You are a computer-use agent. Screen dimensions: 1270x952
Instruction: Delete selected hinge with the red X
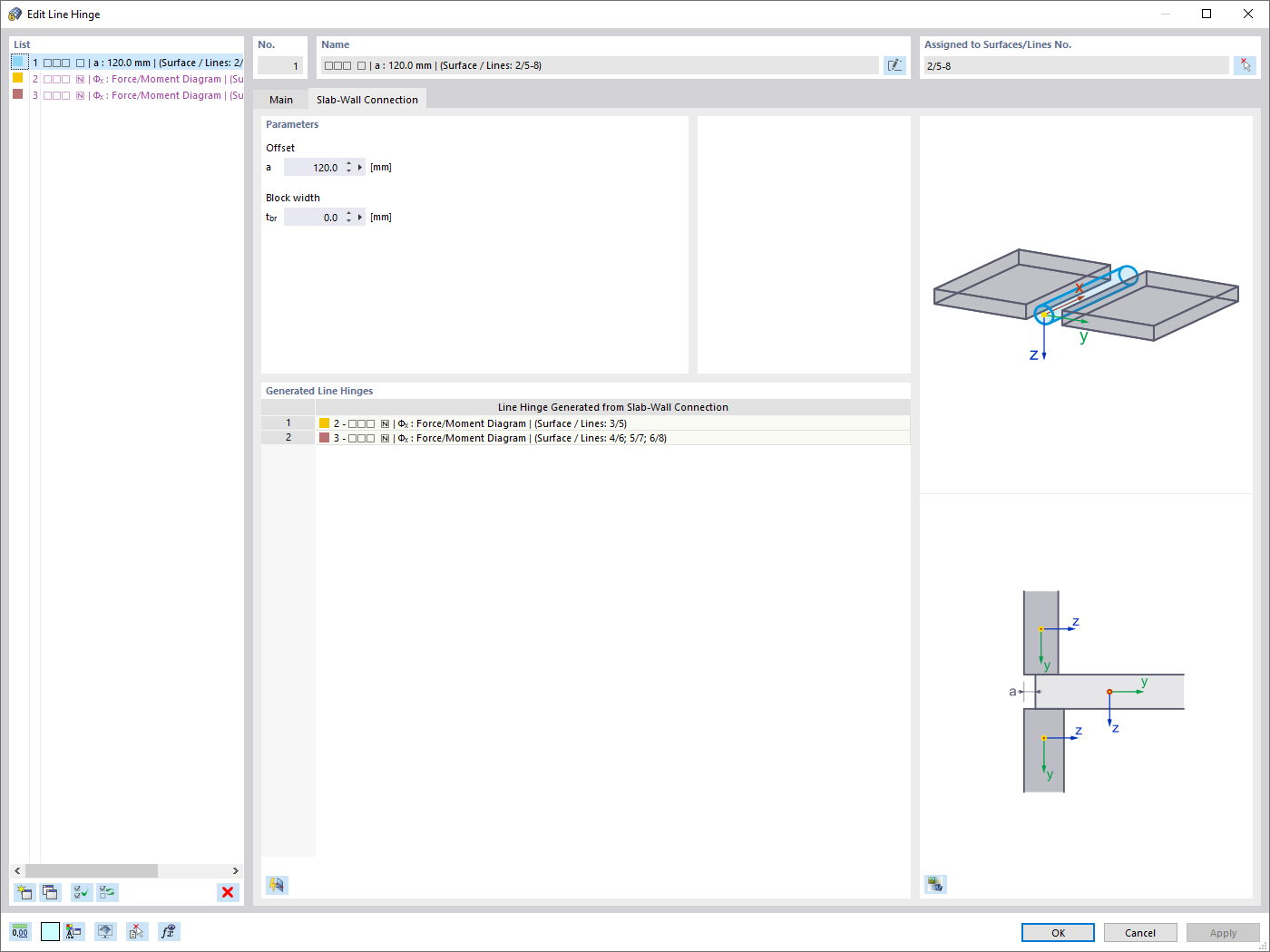click(228, 892)
